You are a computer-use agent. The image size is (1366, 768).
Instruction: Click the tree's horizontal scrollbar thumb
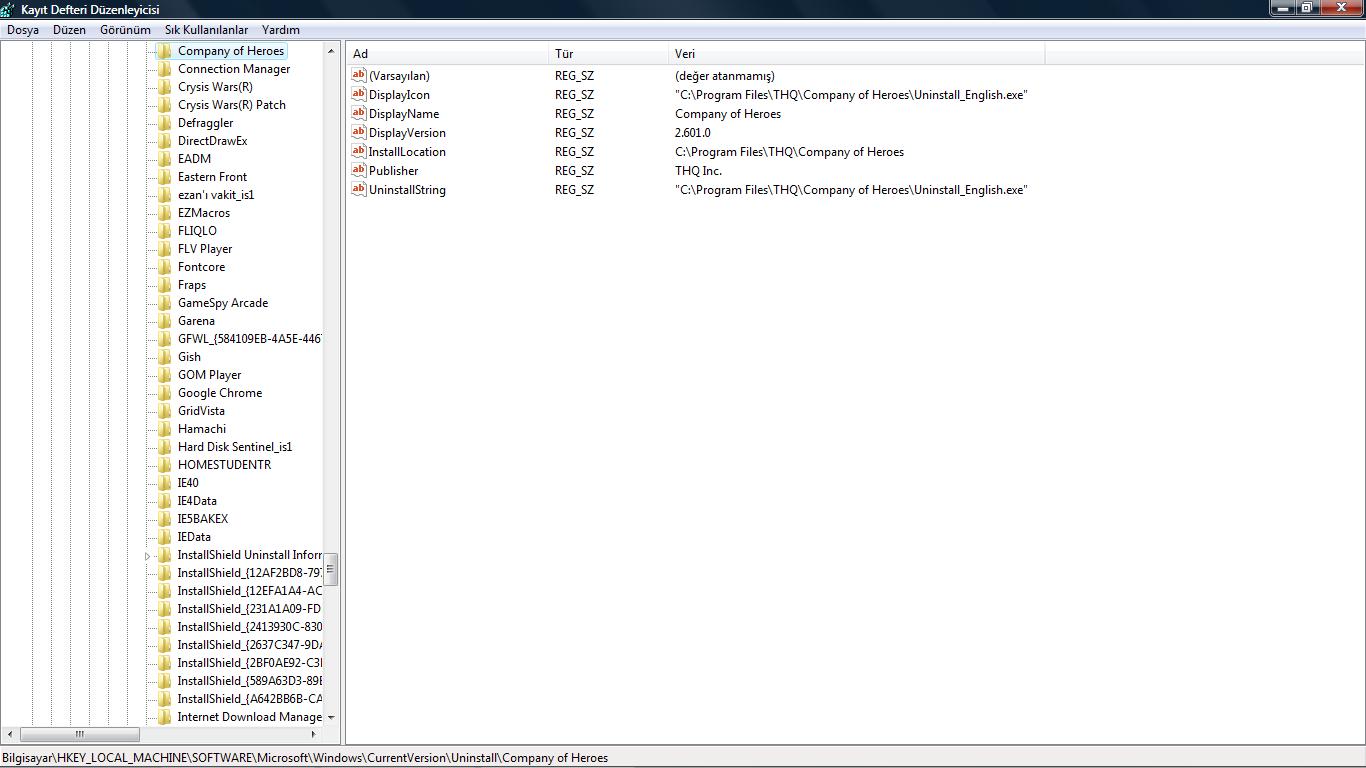tap(80, 734)
